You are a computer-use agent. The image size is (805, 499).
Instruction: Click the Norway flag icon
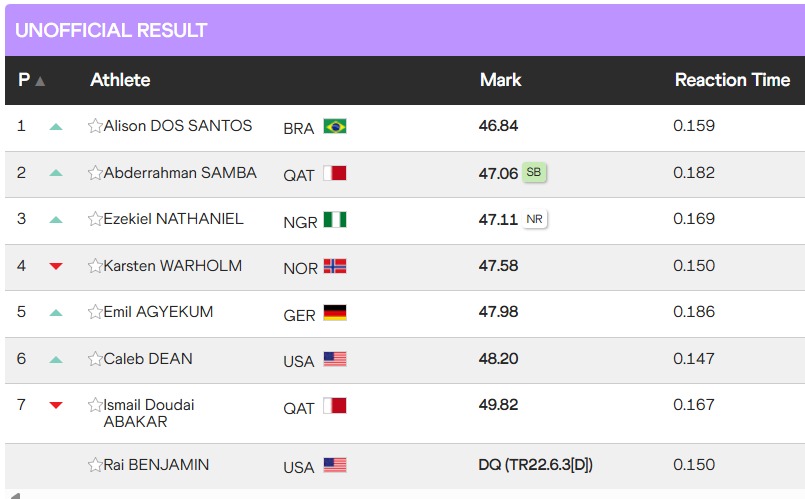click(334, 267)
